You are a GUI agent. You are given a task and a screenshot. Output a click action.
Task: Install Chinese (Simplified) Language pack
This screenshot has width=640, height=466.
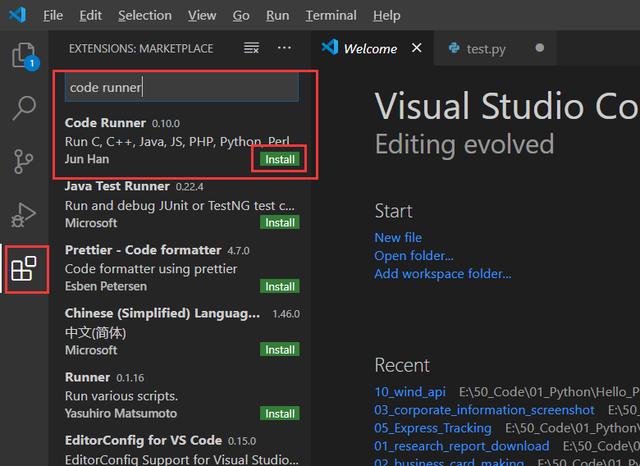(280, 350)
